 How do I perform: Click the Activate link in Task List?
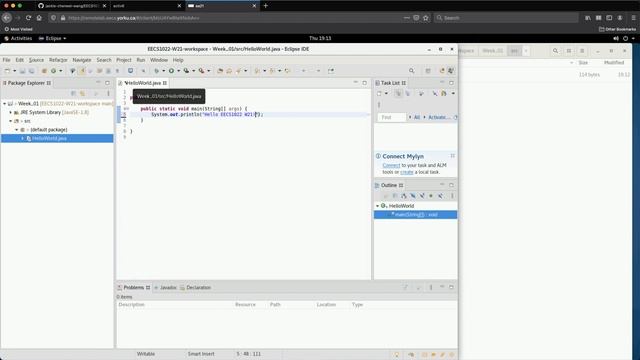coord(438,117)
